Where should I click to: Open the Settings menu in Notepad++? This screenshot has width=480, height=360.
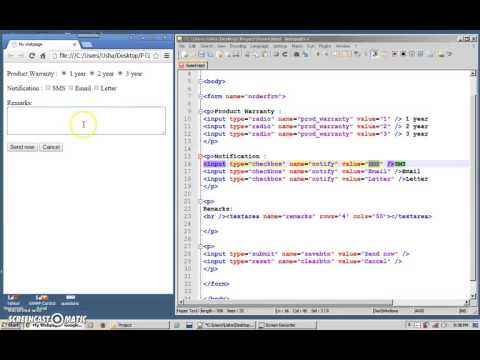point(280,46)
